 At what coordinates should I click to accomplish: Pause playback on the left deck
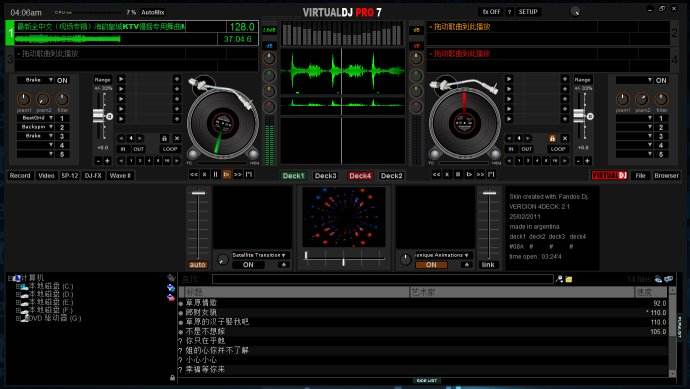pyautogui.click(x=216, y=175)
